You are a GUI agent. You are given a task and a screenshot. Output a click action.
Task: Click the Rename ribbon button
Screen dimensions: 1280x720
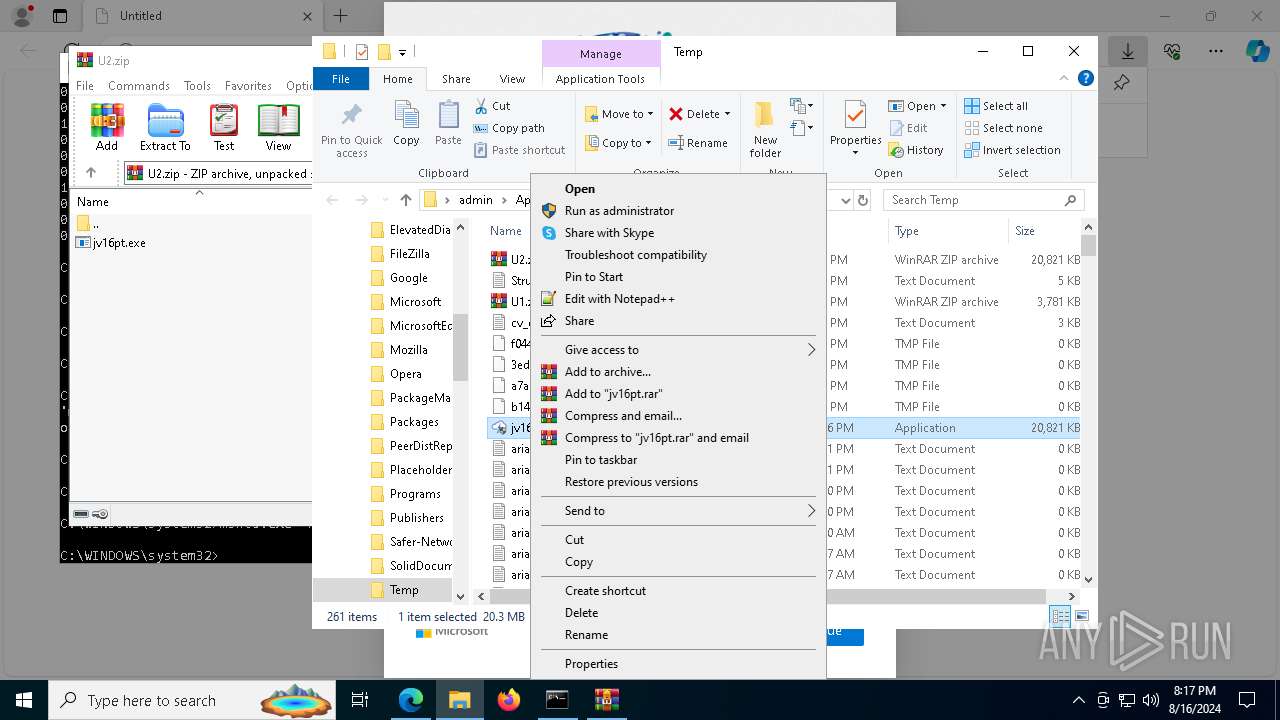(x=698, y=143)
